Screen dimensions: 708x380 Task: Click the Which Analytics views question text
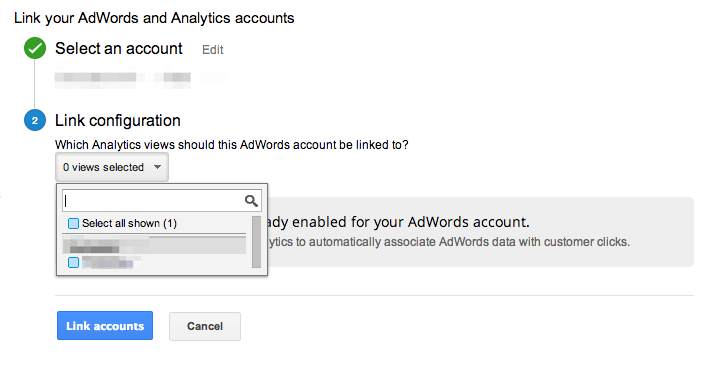pyautogui.click(x=232, y=145)
